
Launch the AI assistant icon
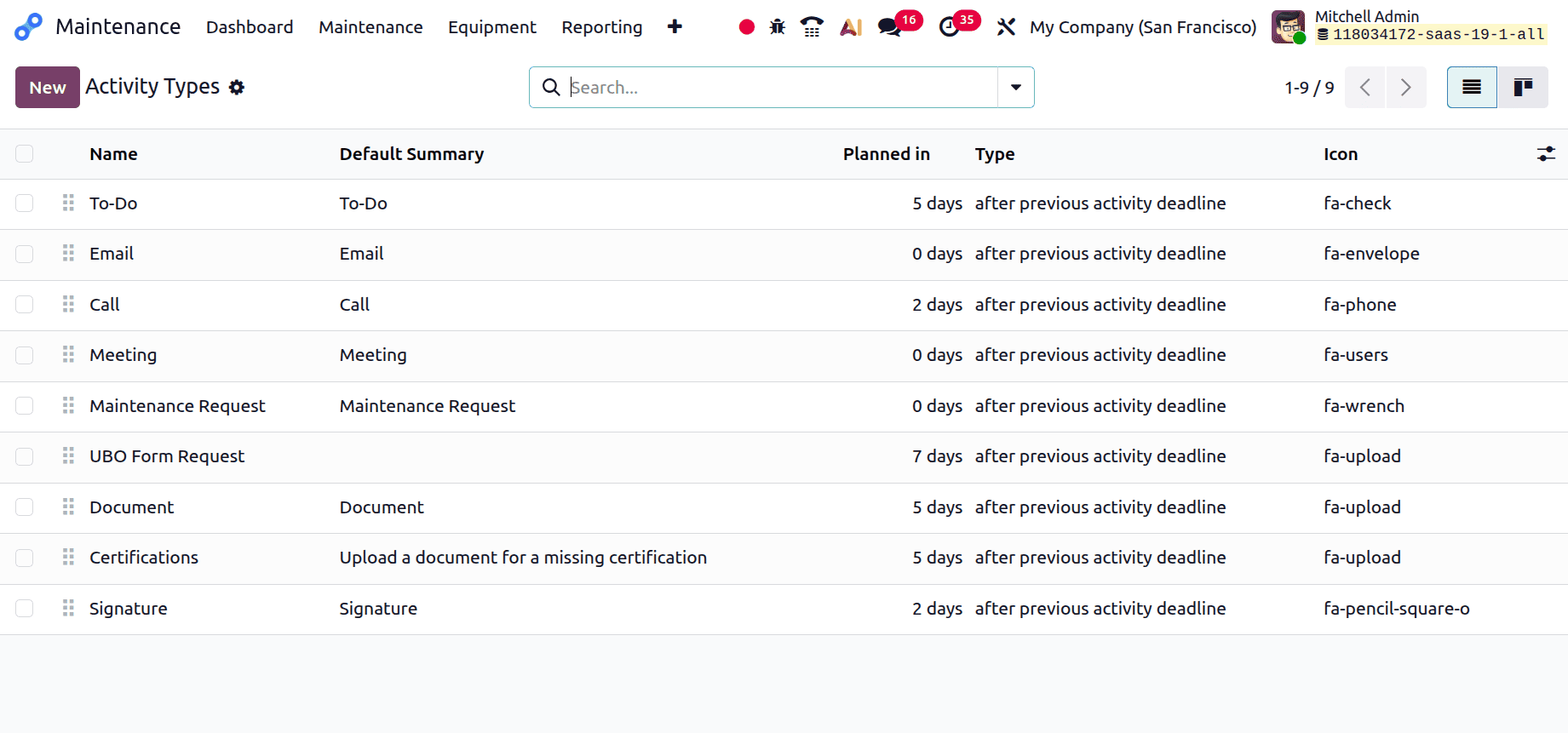[x=851, y=27]
